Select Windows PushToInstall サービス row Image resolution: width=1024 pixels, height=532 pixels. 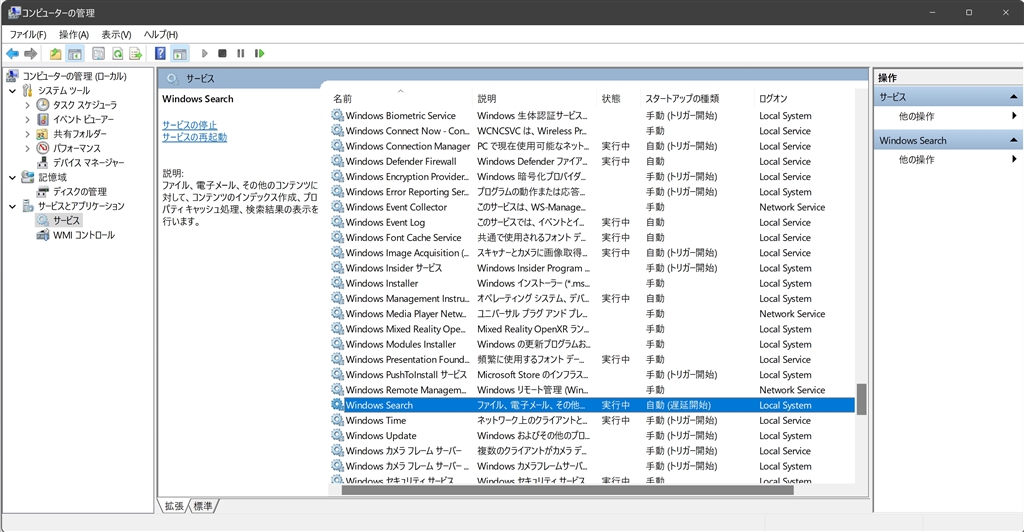tap(592, 375)
